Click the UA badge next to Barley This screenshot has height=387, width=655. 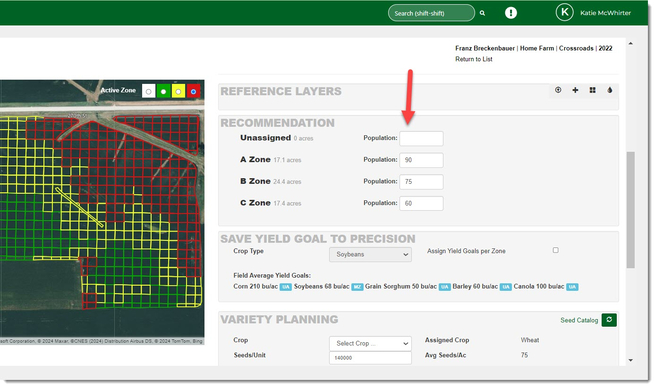point(505,287)
